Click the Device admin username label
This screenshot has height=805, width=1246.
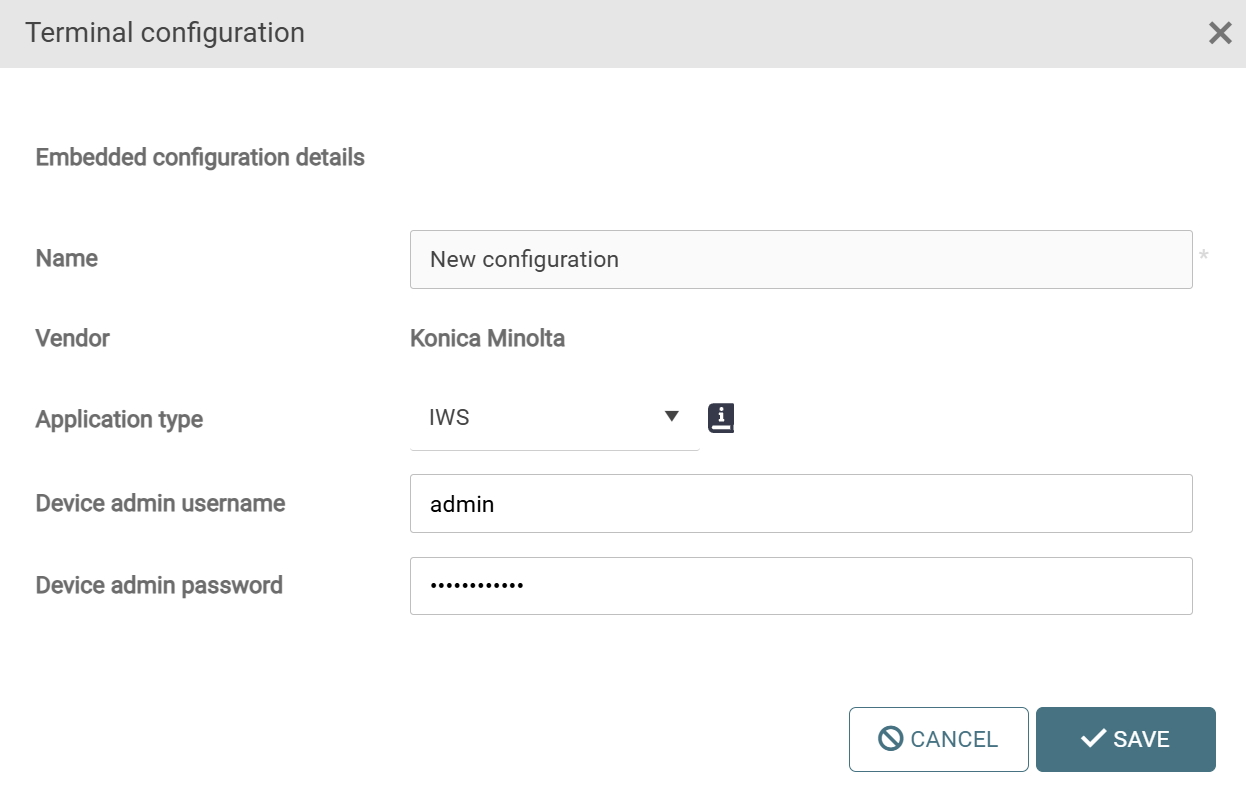[160, 503]
